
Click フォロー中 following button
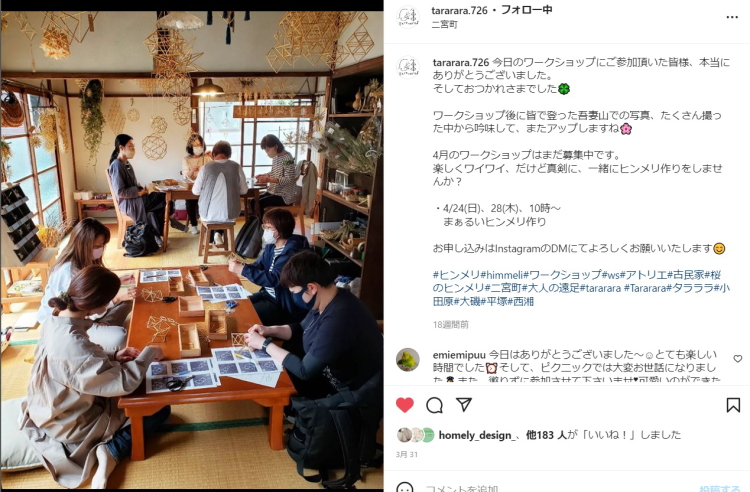[527, 10]
